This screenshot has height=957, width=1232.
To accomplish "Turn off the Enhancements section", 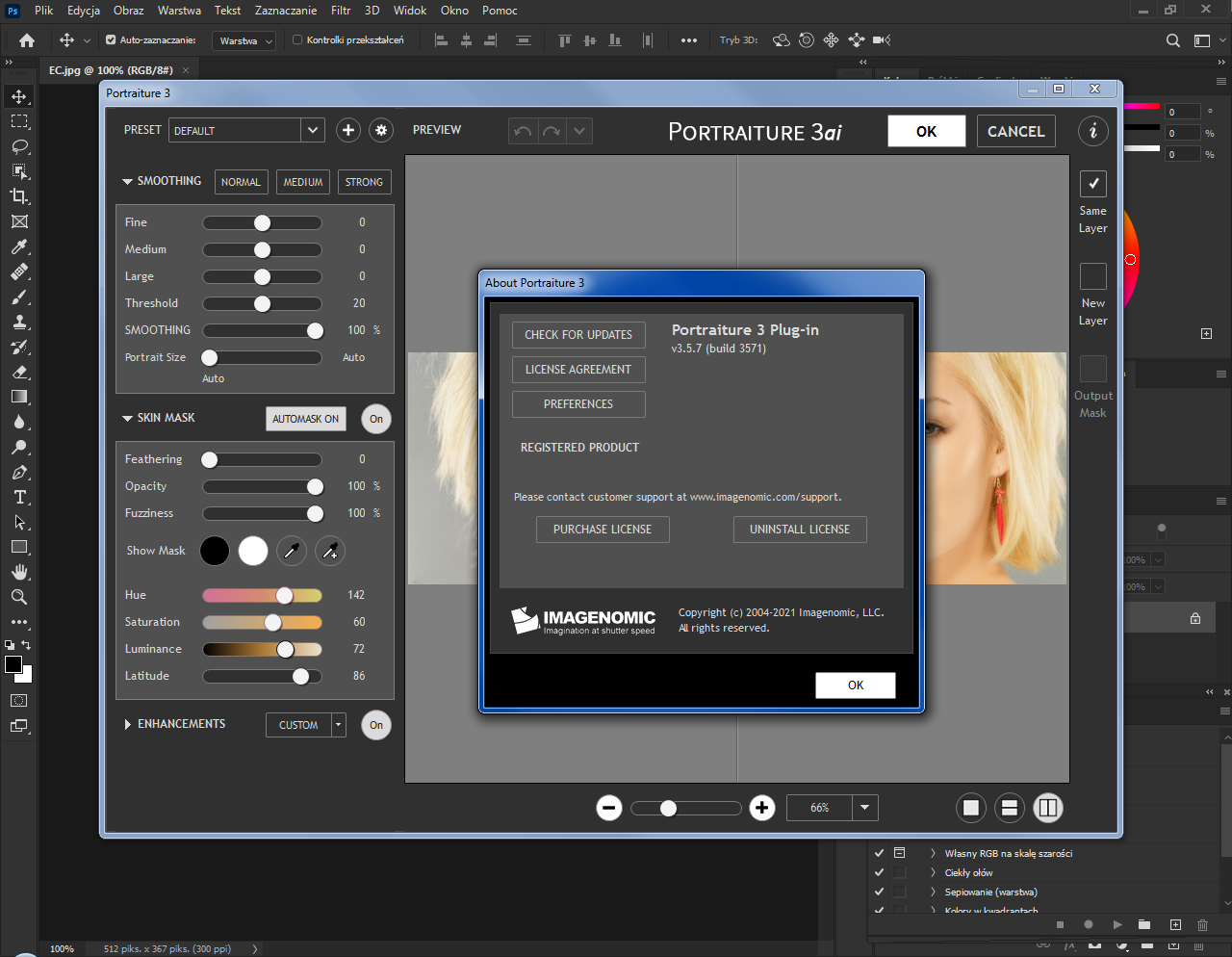I will click(x=375, y=725).
